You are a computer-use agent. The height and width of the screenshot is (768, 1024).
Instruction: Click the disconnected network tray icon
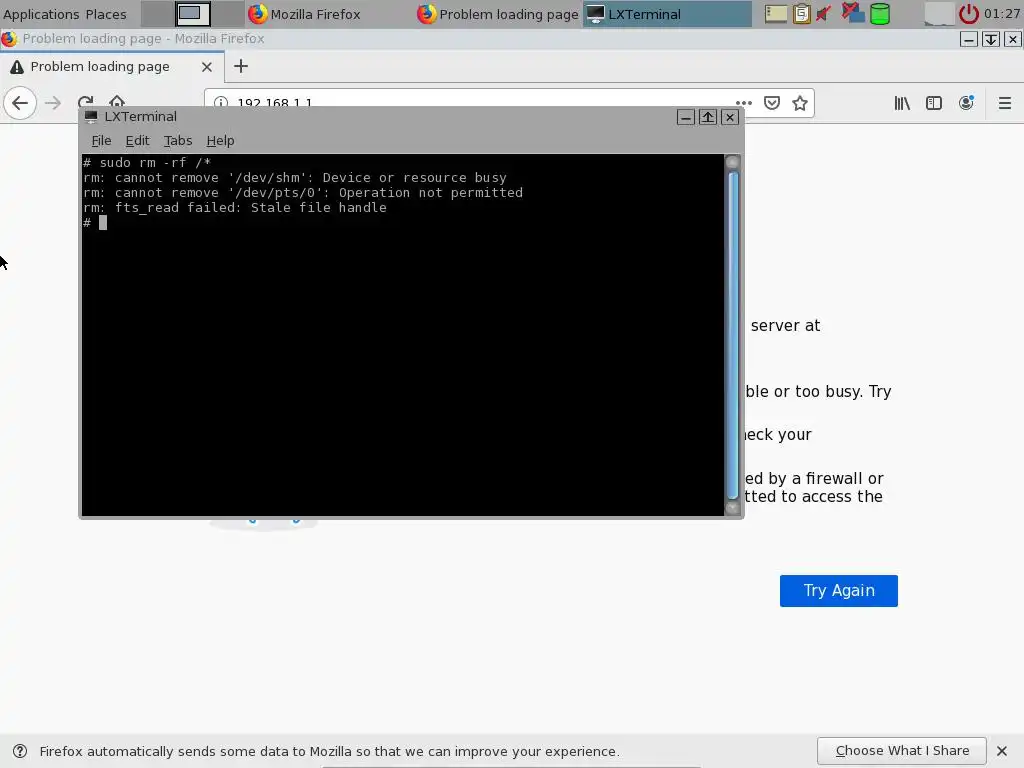coord(852,12)
